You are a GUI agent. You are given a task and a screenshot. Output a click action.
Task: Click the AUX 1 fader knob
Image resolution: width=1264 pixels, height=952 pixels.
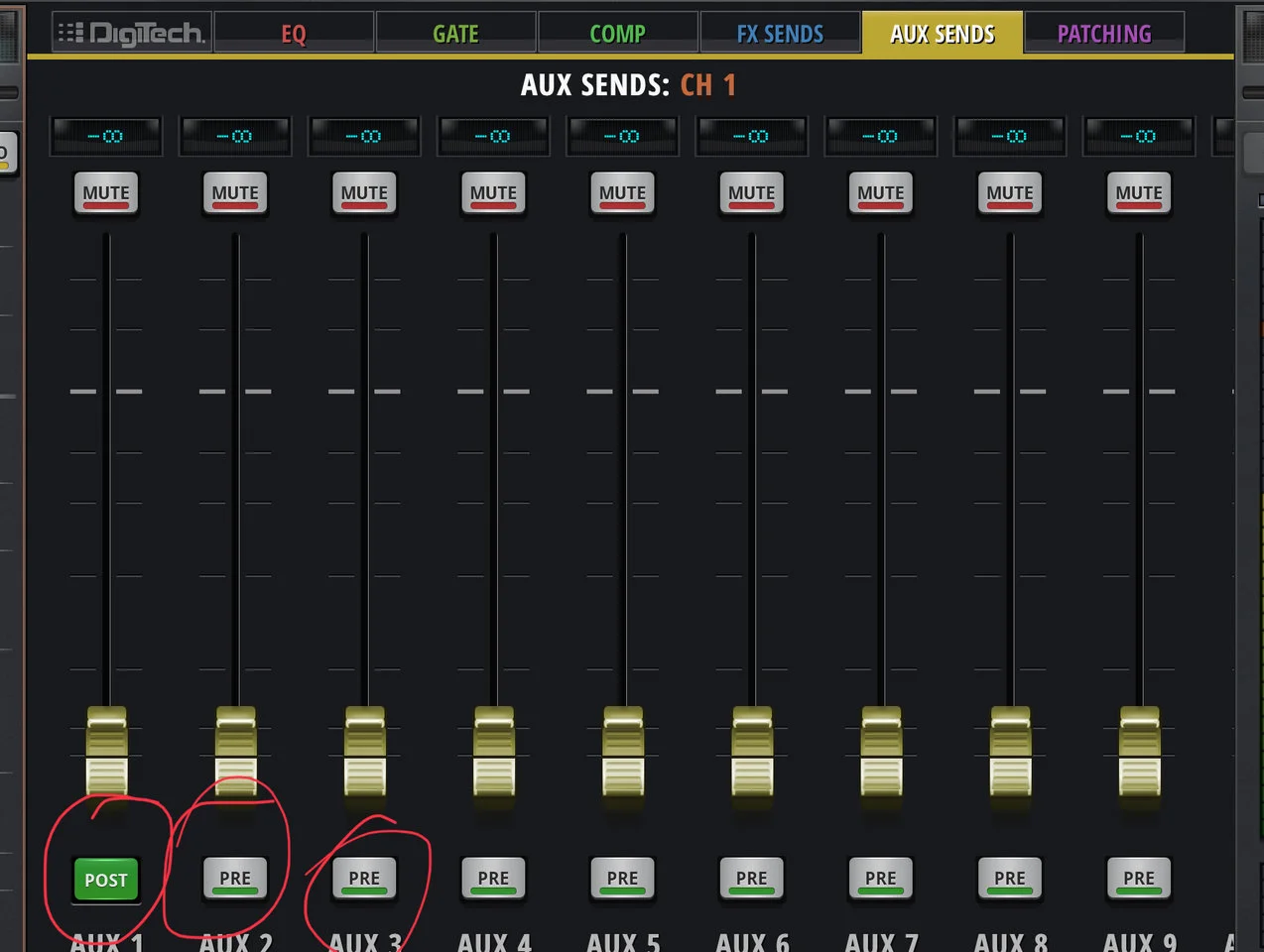coord(107,752)
